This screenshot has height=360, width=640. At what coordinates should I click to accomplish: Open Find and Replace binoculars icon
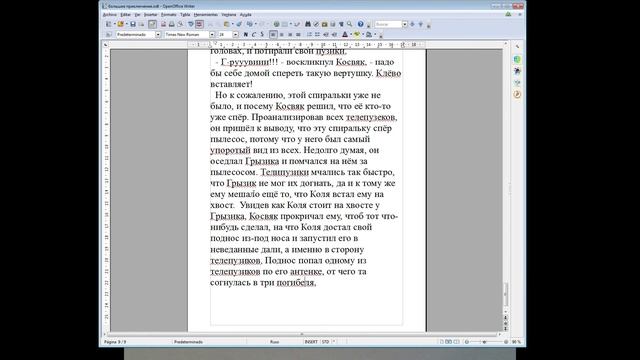point(308,24)
